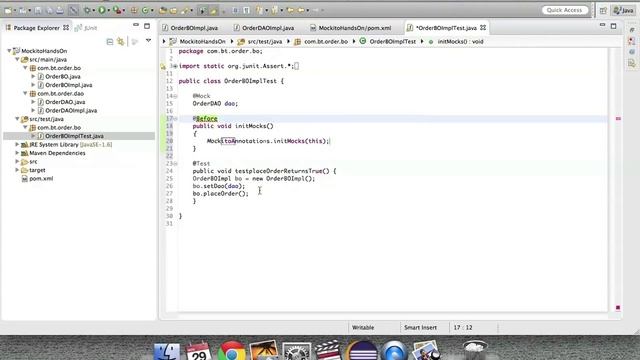
Task: Click Collapse All in Package Explorer
Action: tap(109, 41)
